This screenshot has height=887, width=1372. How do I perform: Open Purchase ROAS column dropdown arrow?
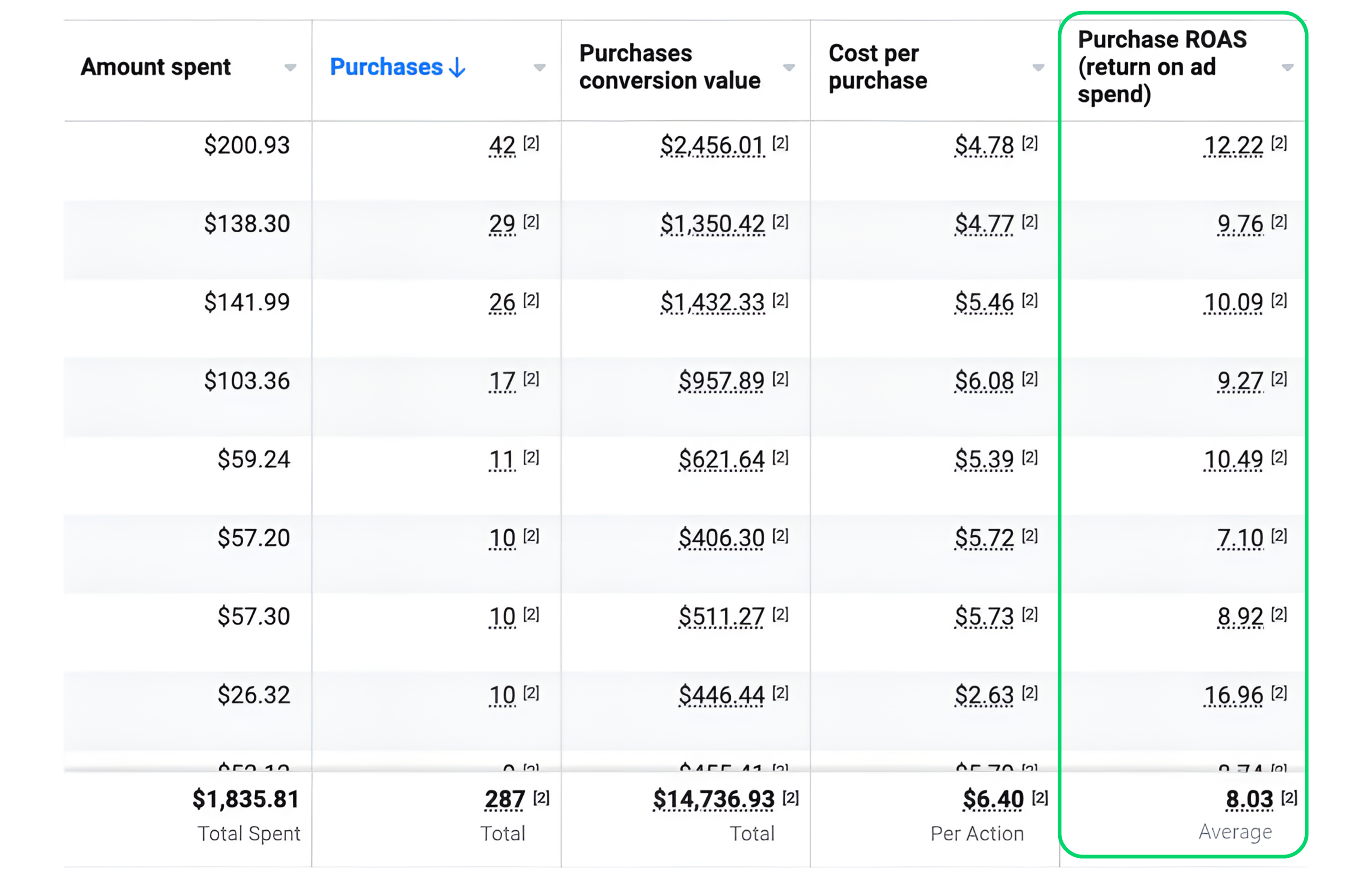coord(1288,68)
